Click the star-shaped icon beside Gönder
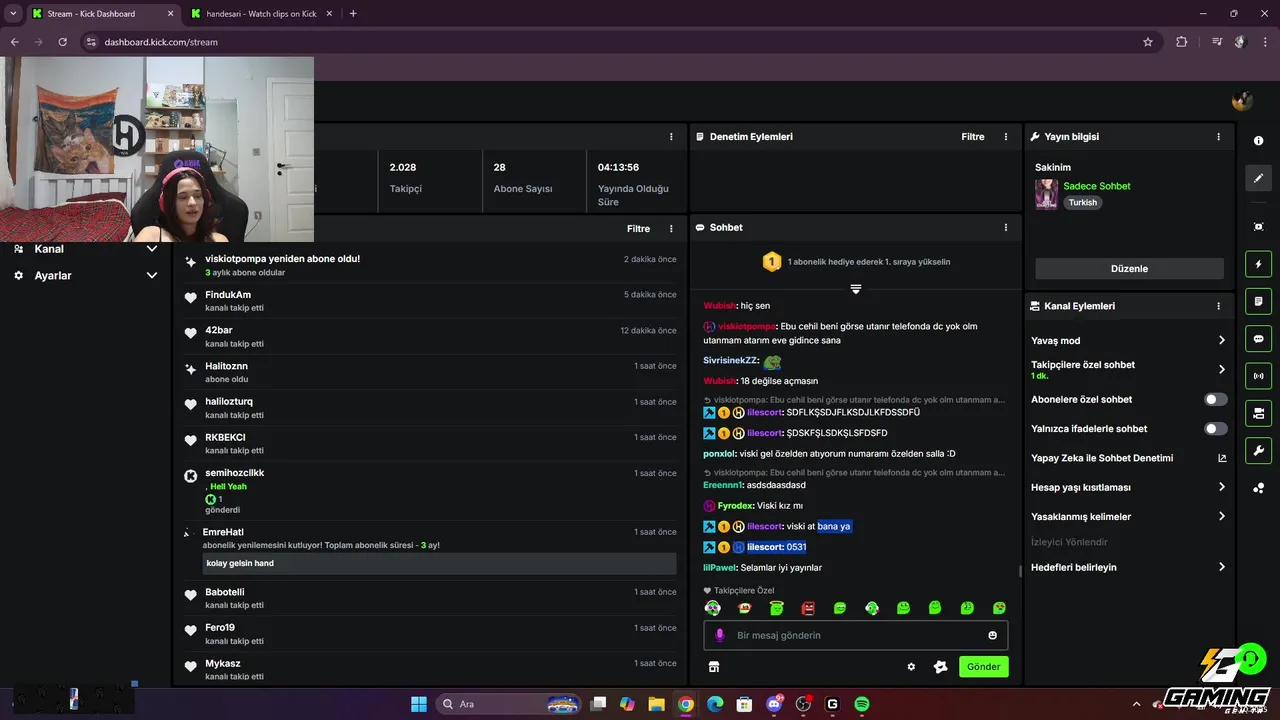The width and height of the screenshot is (1280, 720). 940,667
